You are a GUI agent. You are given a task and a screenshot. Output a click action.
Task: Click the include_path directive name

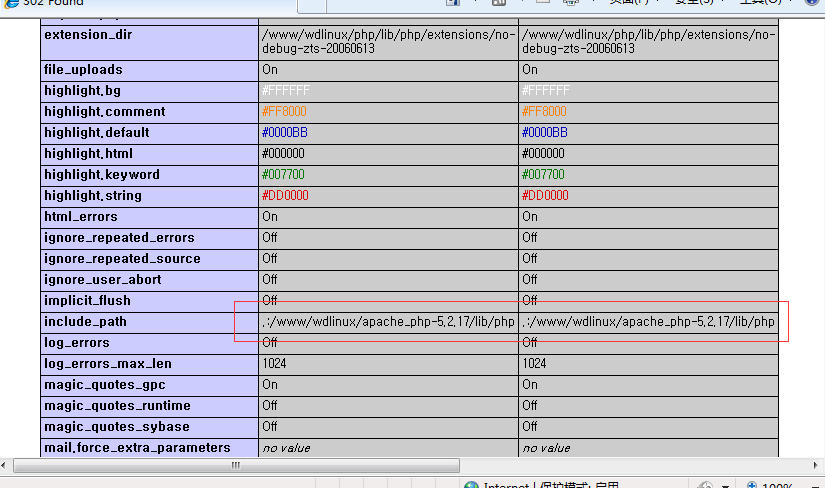click(x=85, y=322)
